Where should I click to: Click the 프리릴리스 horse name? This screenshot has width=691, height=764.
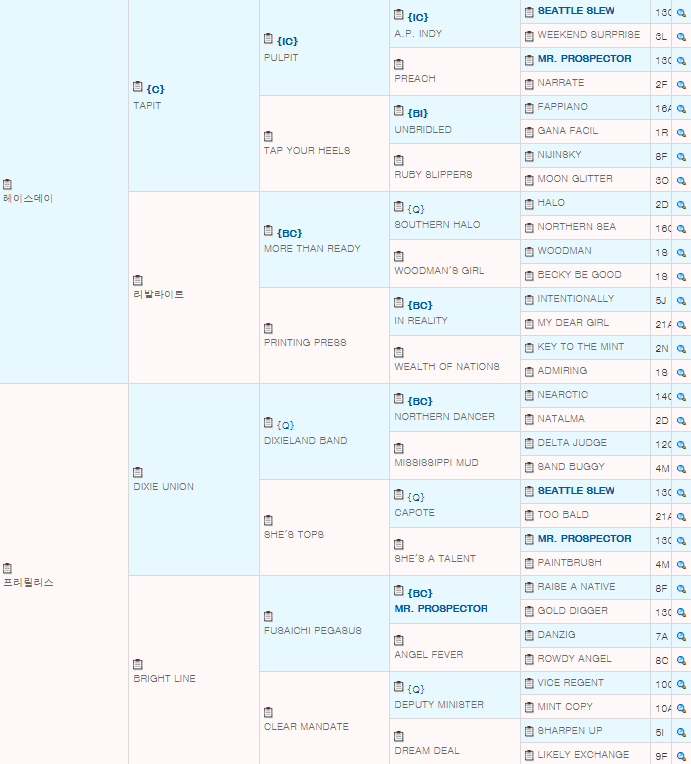tap(28, 582)
